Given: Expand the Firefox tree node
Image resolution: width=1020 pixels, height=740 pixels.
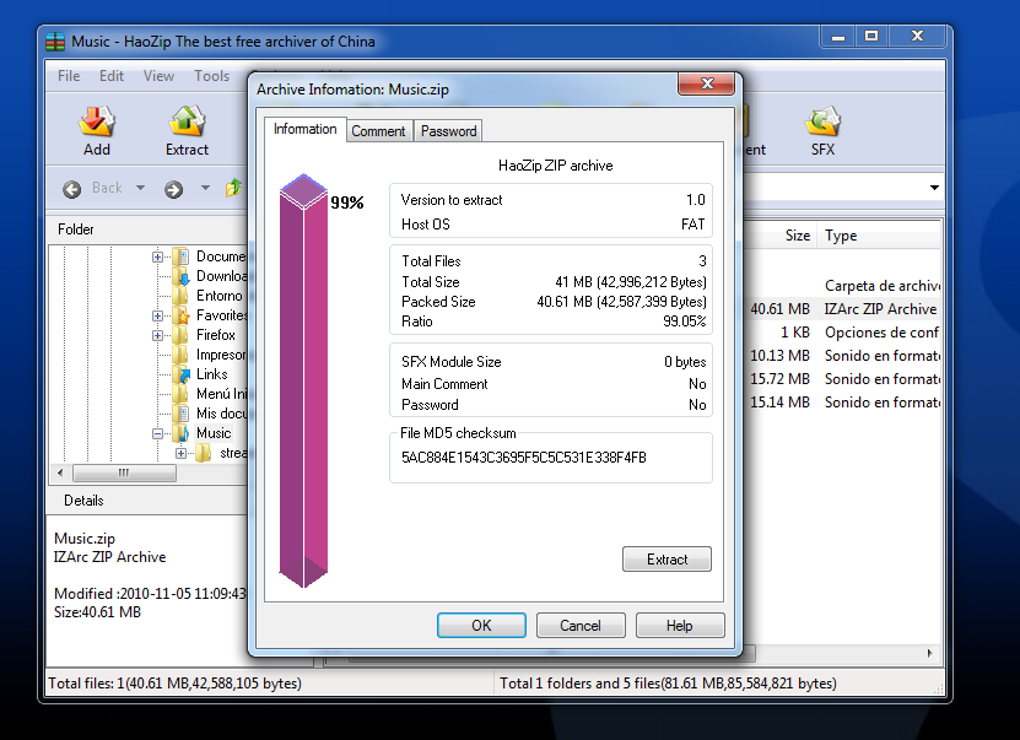Looking at the screenshot, I should (x=157, y=336).
